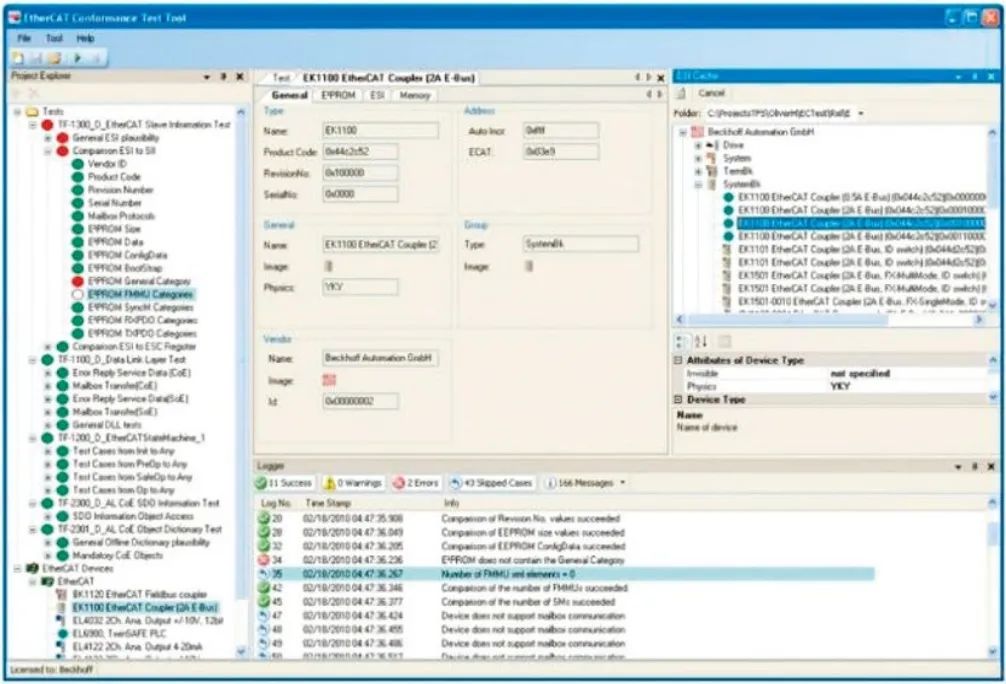Click the error icon of log entry 34
This screenshot has height=684, width=1006.
pos(264,560)
